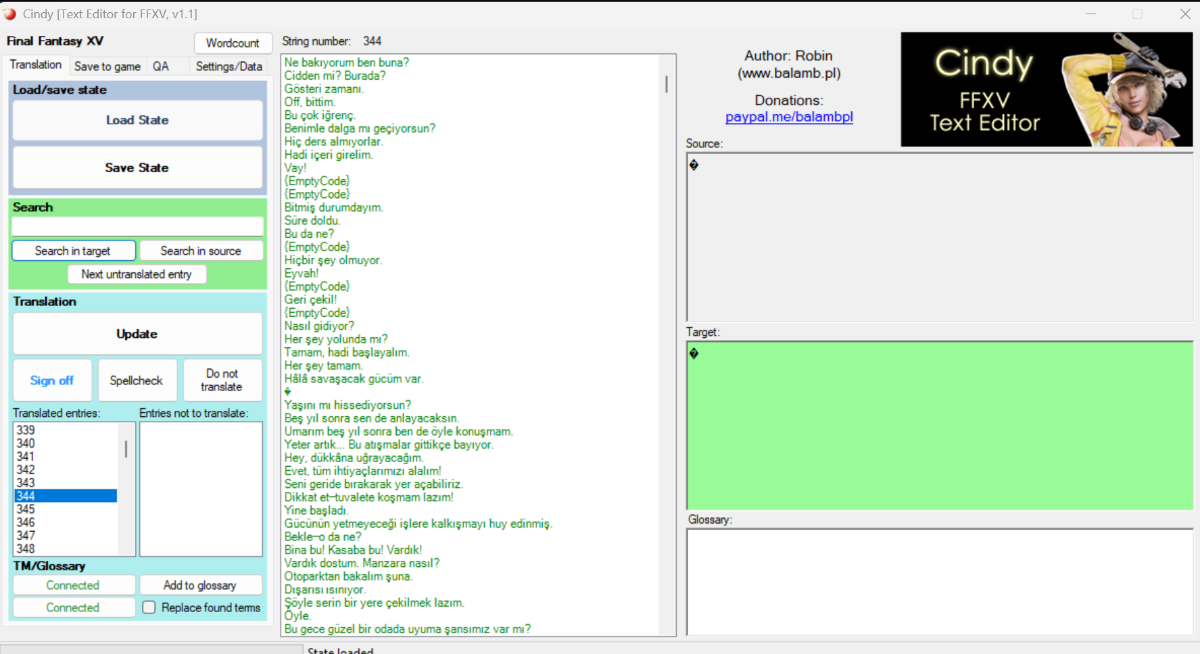This screenshot has width=1200, height=654.
Task: Click the Save State button
Action: (137, 168)
